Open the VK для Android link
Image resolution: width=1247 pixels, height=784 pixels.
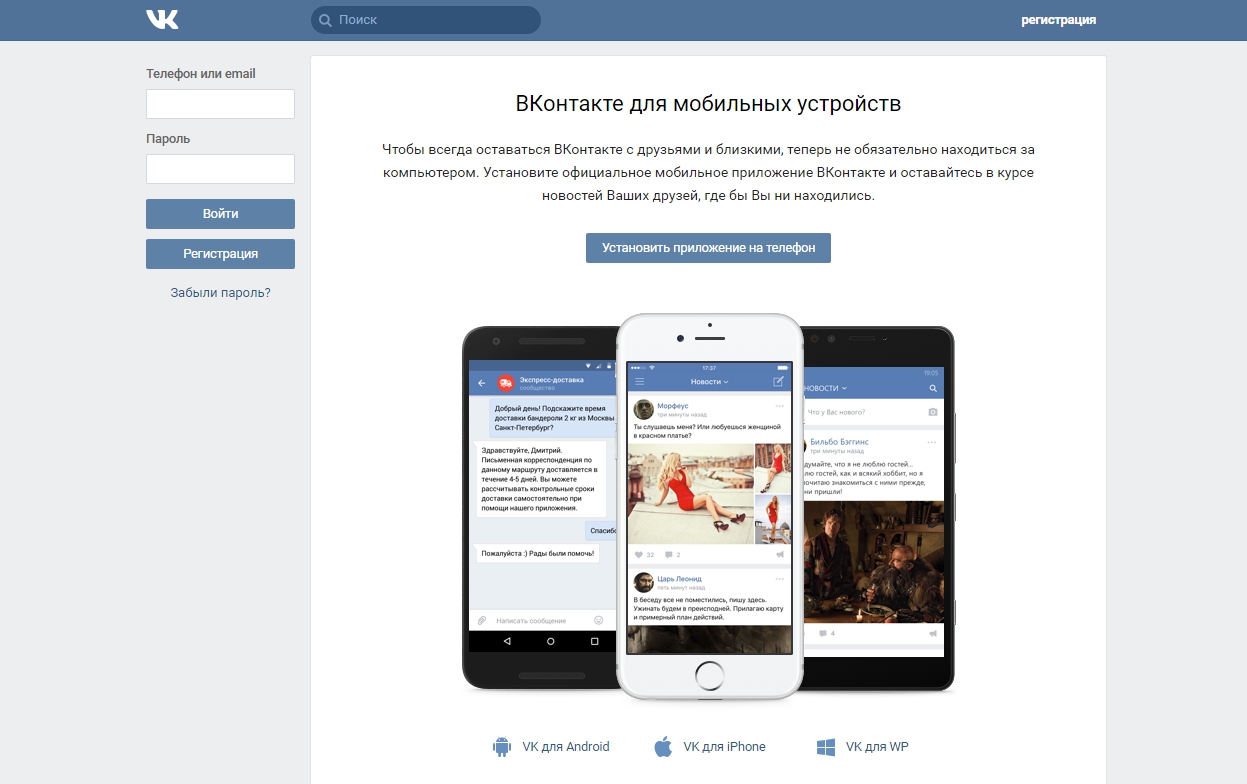coord(565,747)
